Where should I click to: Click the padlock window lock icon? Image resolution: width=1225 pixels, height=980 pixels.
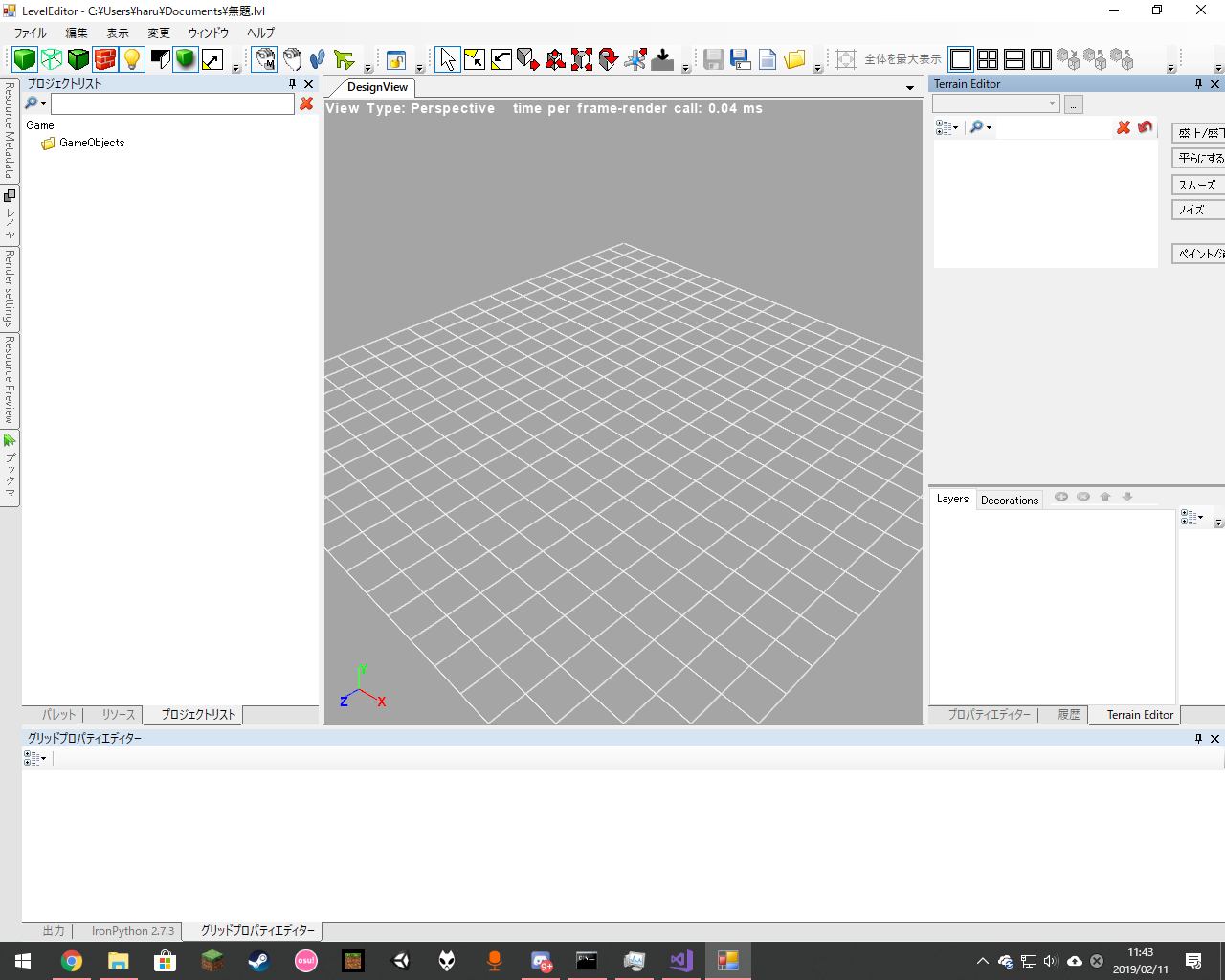point(396,59)
